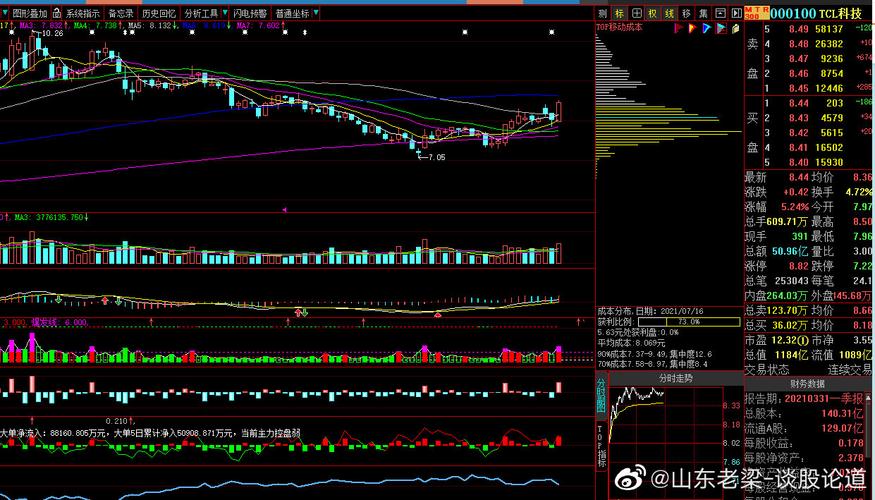Screen dimensions: 875x500
Task: Click the 分时走势 panel header
Action: [x=676, y=378]
